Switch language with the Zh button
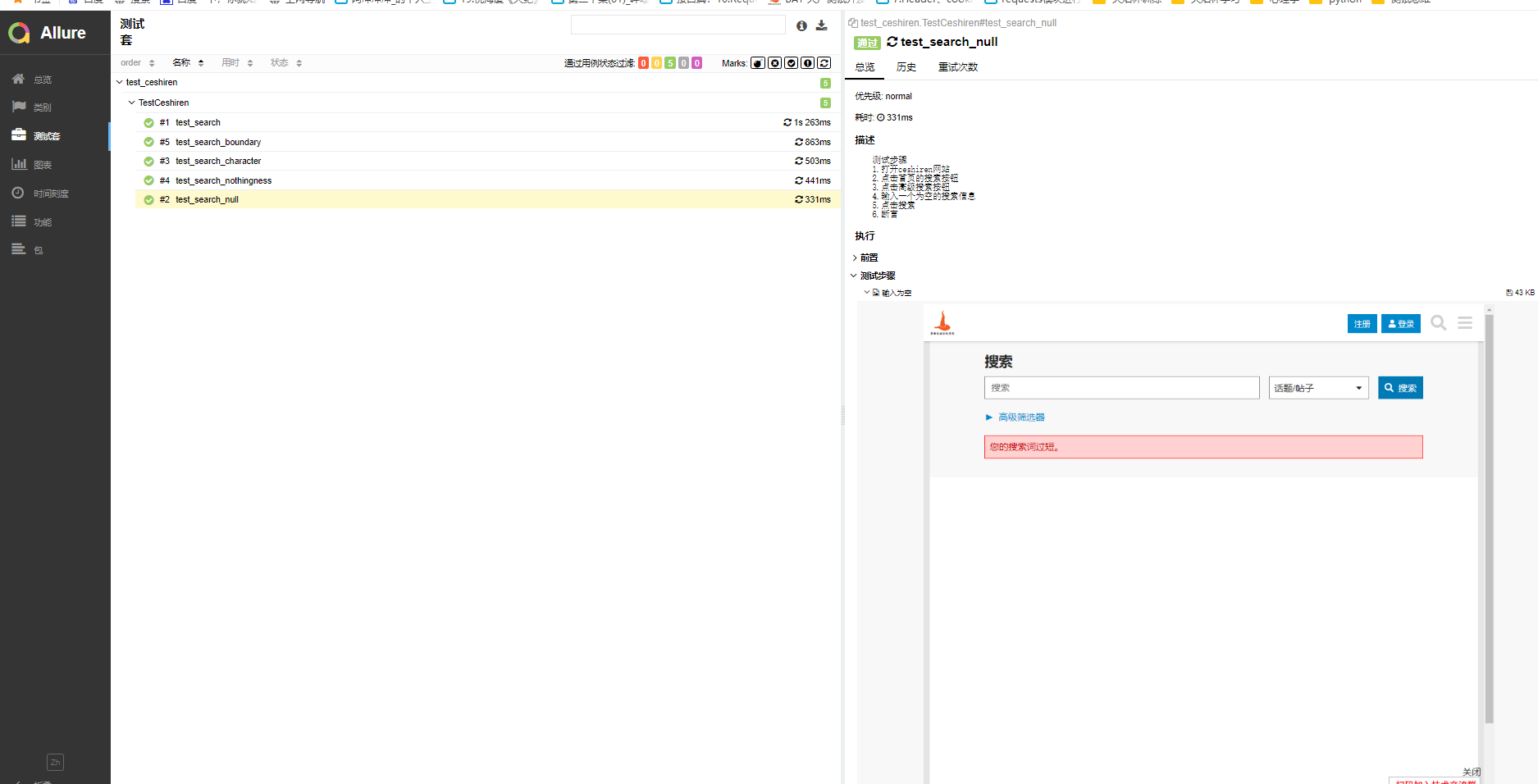Screen dimensions: 1538x784 55,763
